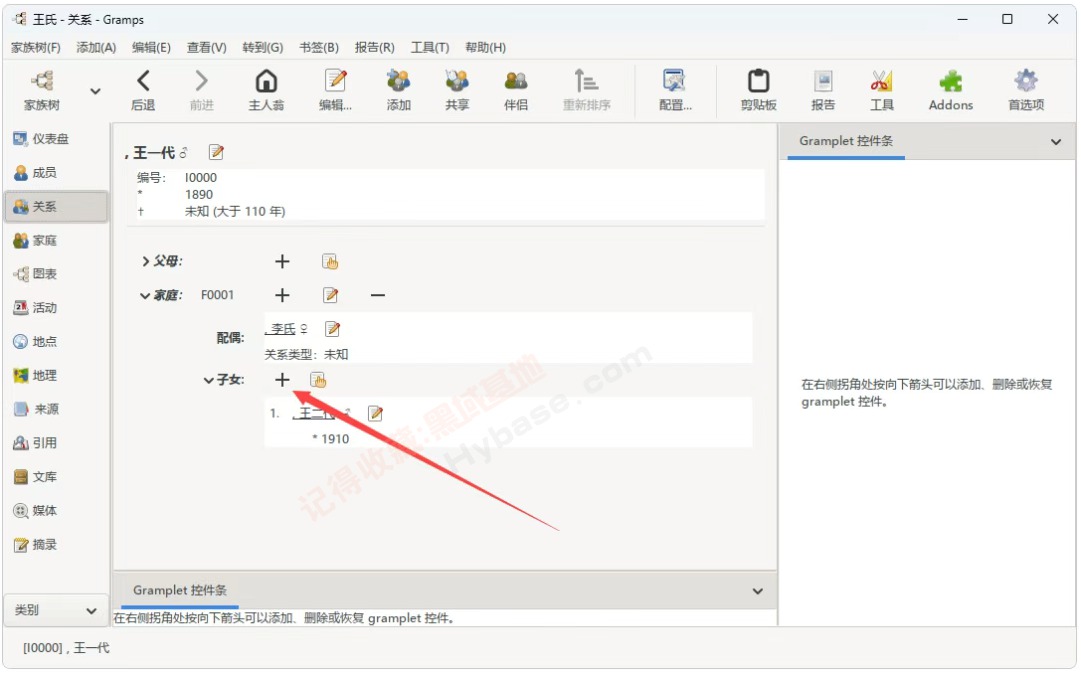The height and width of the screenshot is (673, 1081).
Task: Expand the 父母 section
Action: (x=145, y=261)
